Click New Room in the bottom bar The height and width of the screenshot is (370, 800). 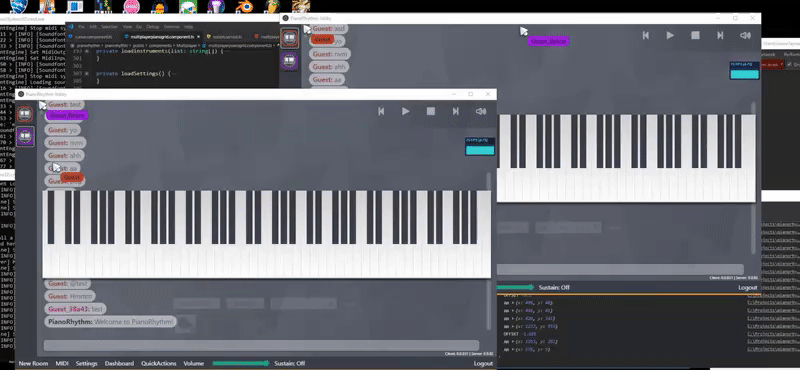(33, 363)
